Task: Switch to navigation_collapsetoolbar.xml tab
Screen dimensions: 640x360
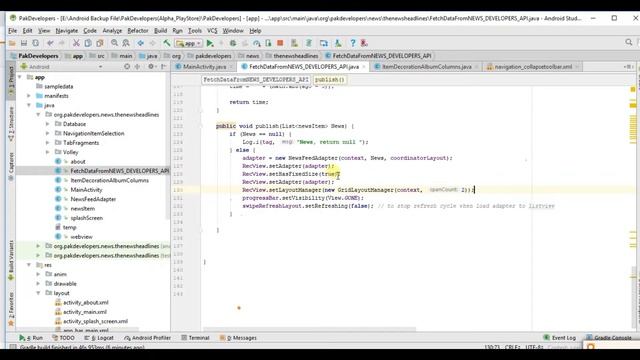Action: 533,67
